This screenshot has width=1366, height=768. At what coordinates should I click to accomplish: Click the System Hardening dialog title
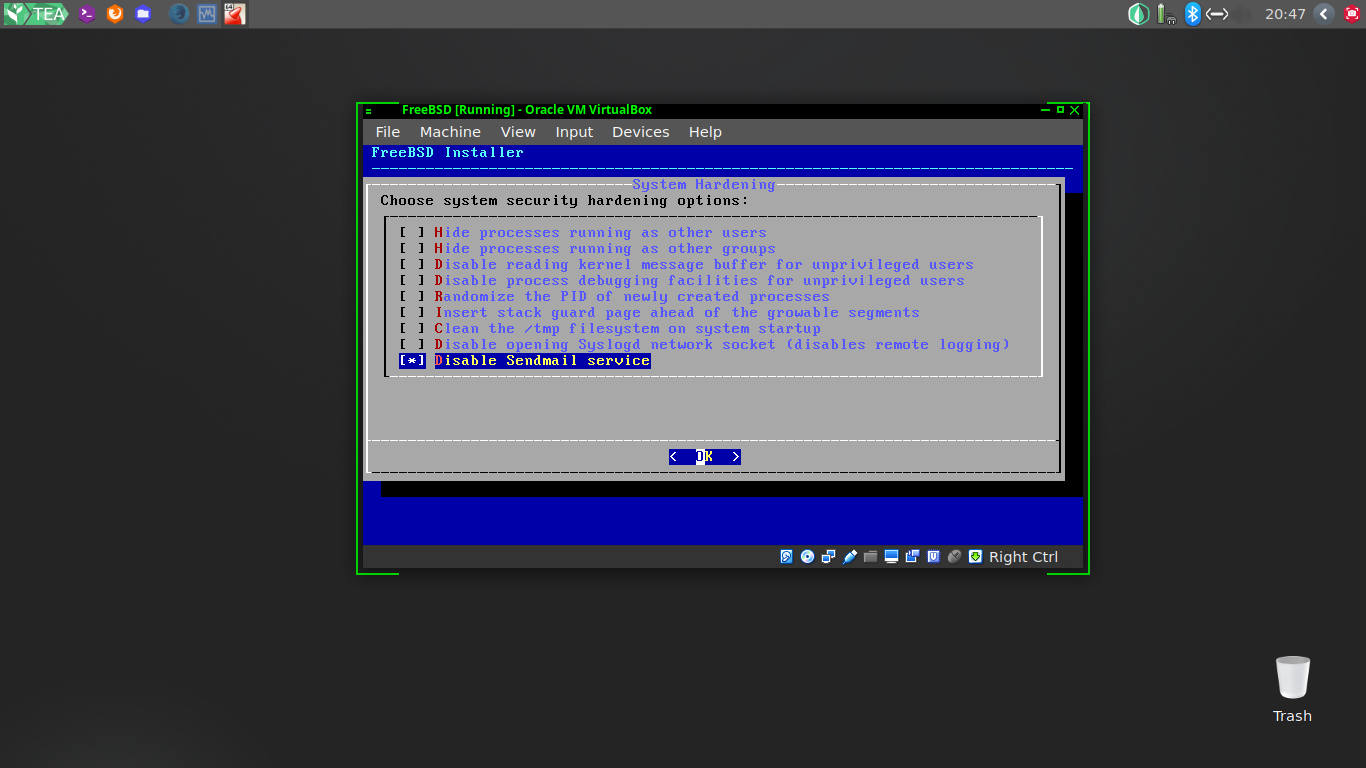click(704, 185)
